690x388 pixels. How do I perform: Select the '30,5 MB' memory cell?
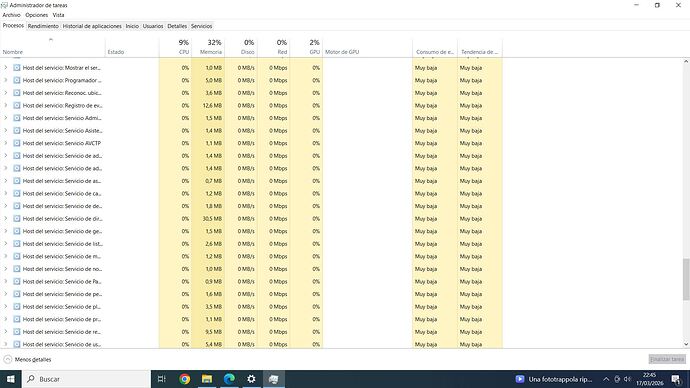click(209, 219)
